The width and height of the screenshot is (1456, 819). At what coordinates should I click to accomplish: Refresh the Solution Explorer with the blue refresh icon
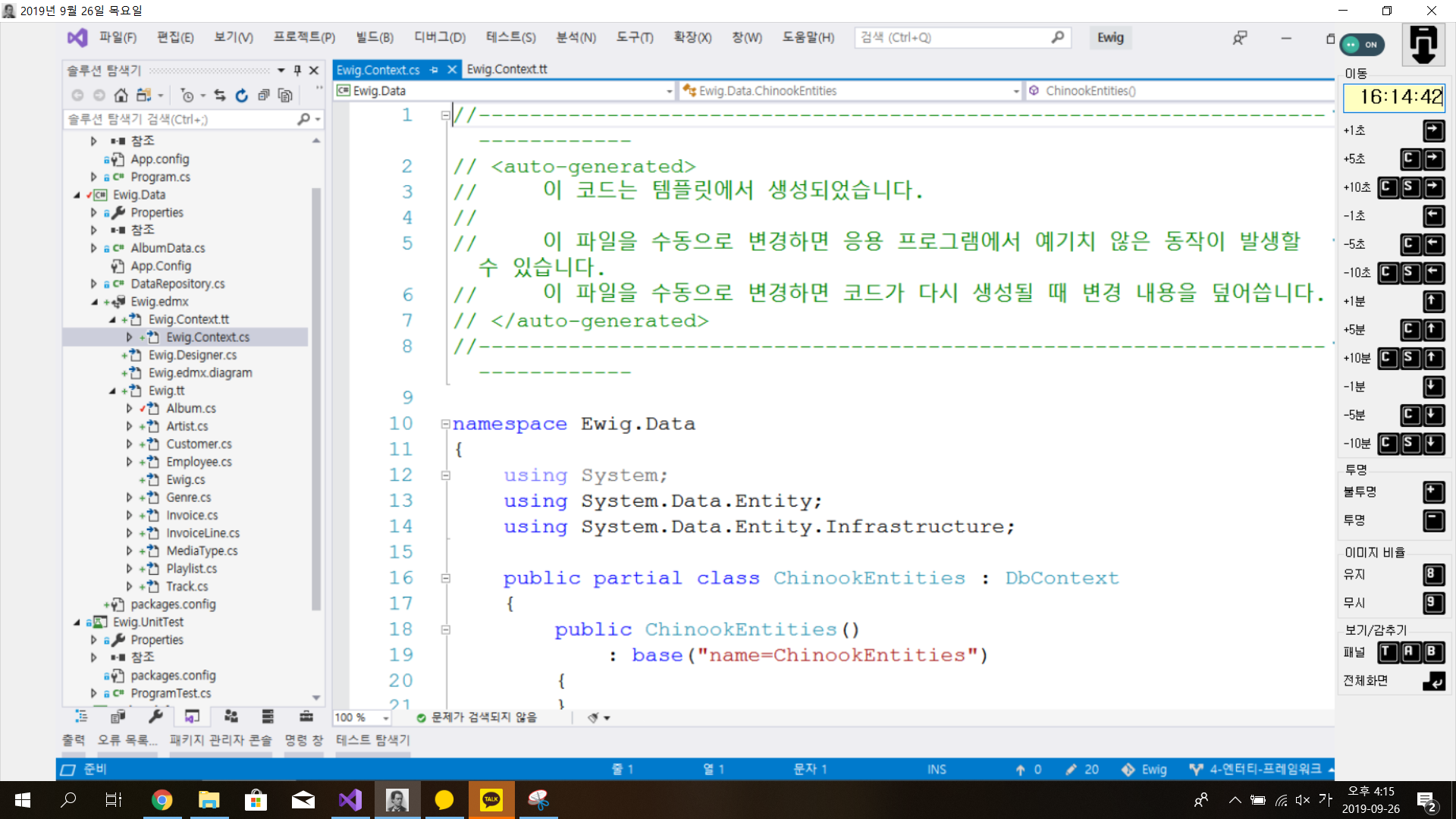241,96
